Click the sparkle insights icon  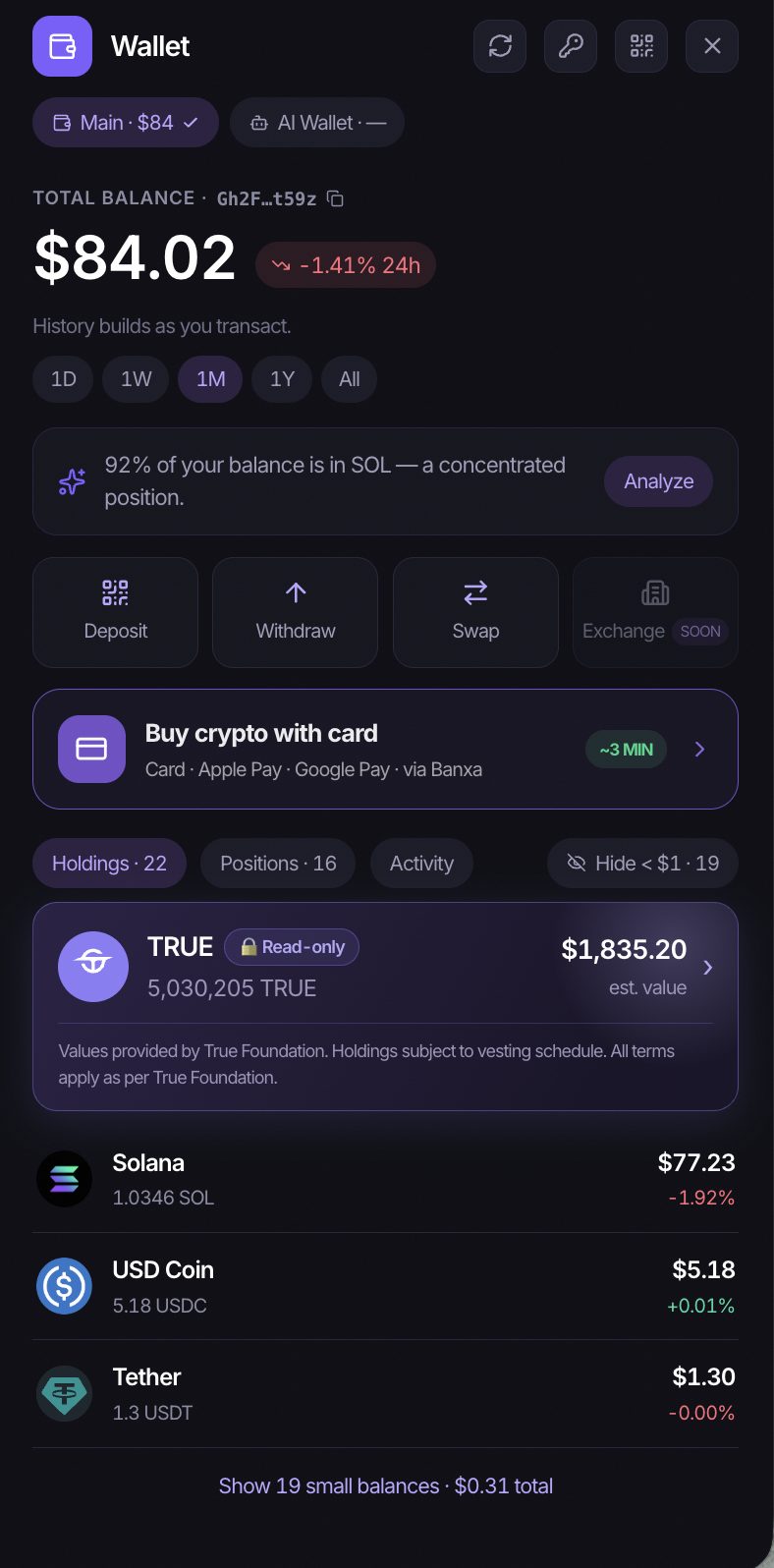point(72,481)
